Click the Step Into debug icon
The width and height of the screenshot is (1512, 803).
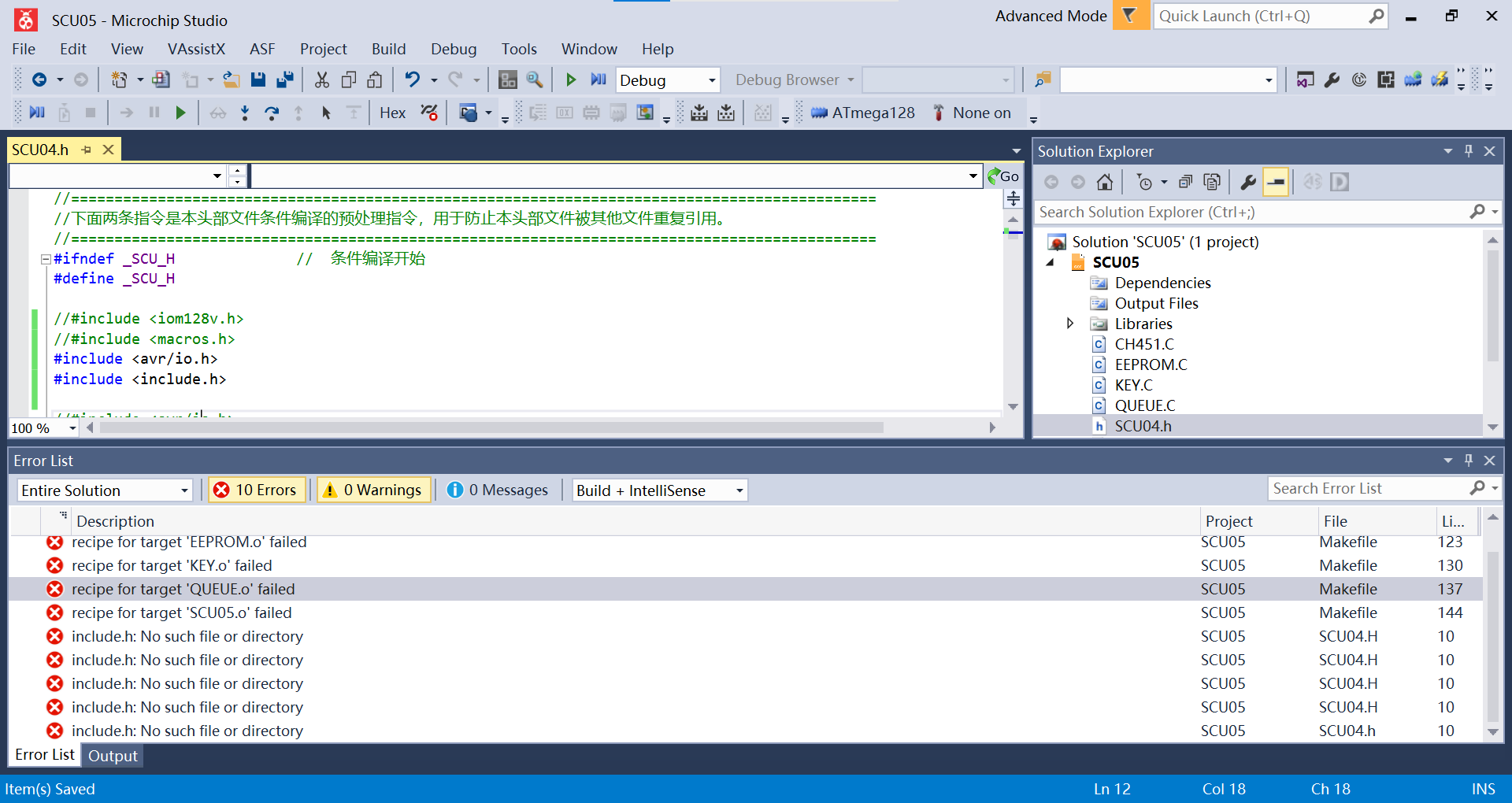244,113
